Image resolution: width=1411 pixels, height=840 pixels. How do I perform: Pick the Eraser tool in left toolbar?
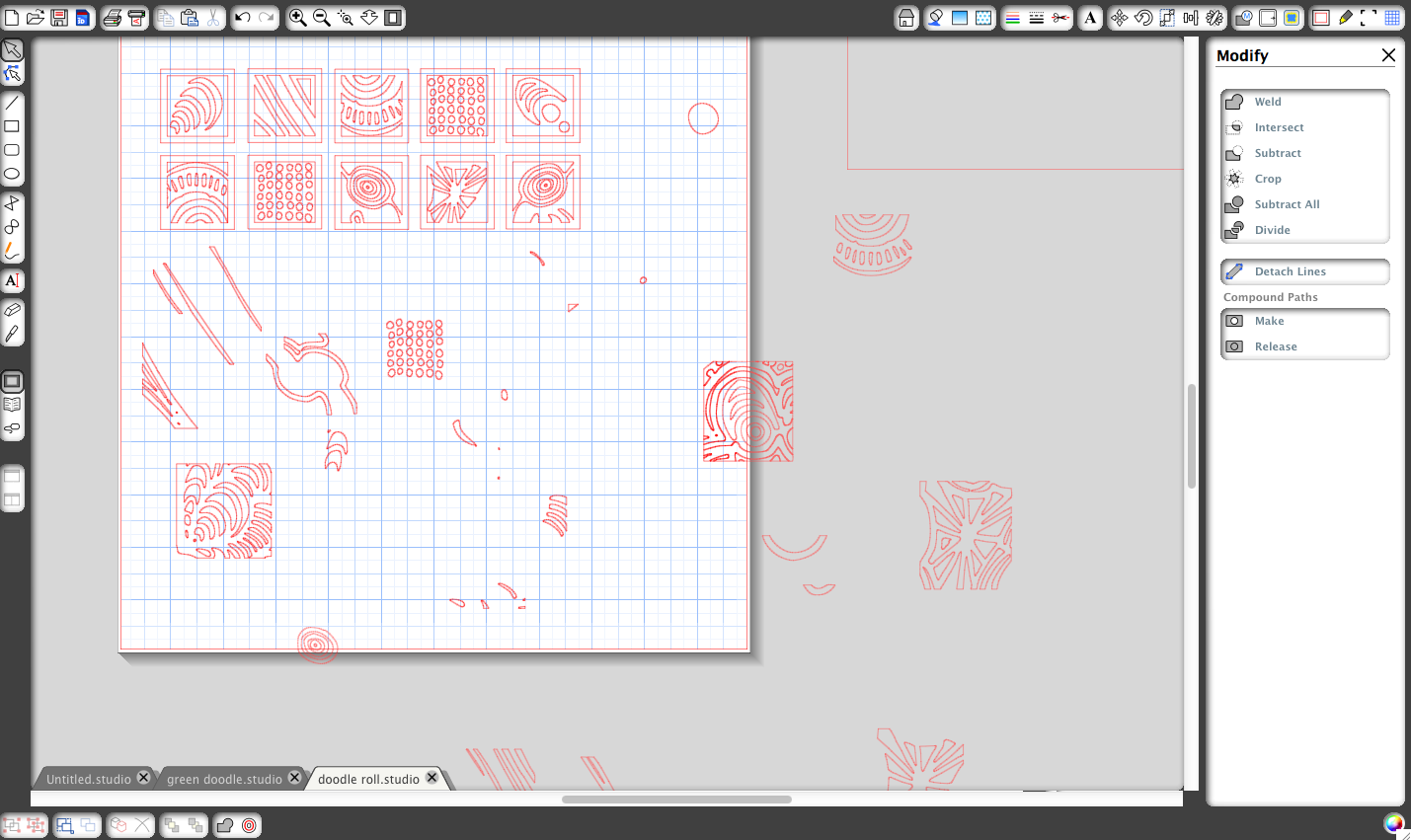(12, 309)
